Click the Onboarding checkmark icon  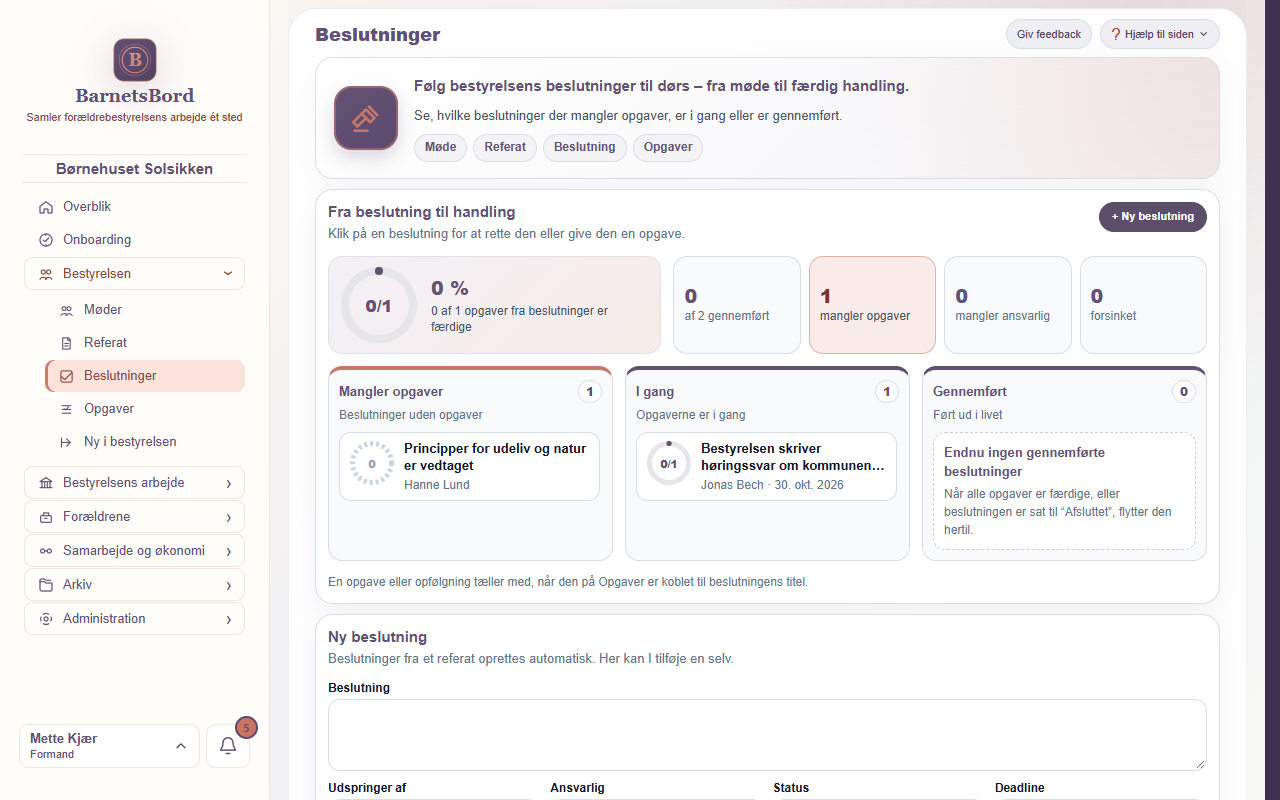45,240
